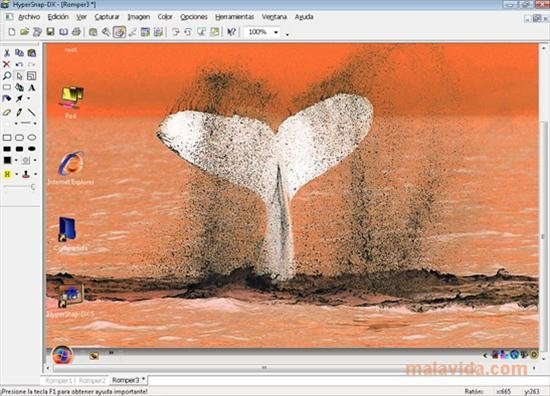Image resolution: width=550 pixels, height=396 pixels.
Task: Click the context help arrow icon
Action: point(232,32)
